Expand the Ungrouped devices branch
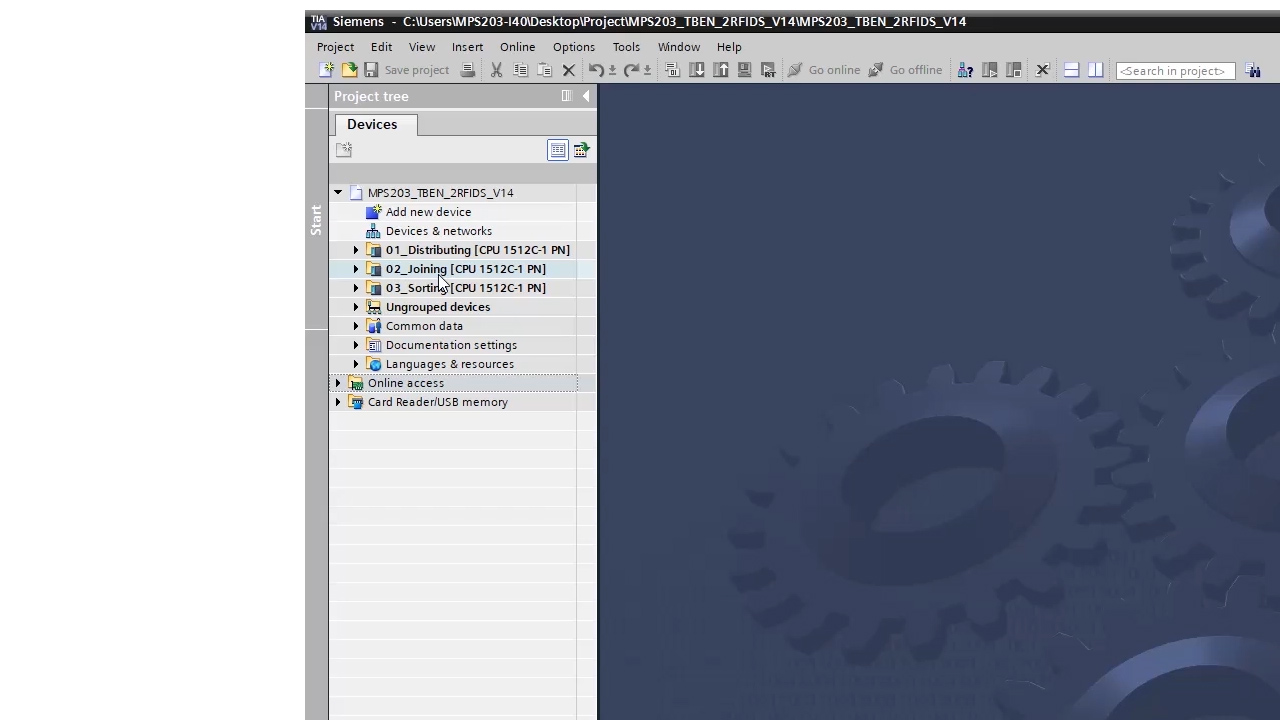Image resolution: width=1280 pixels, height=720 pixels. click(x=356, y=307)
